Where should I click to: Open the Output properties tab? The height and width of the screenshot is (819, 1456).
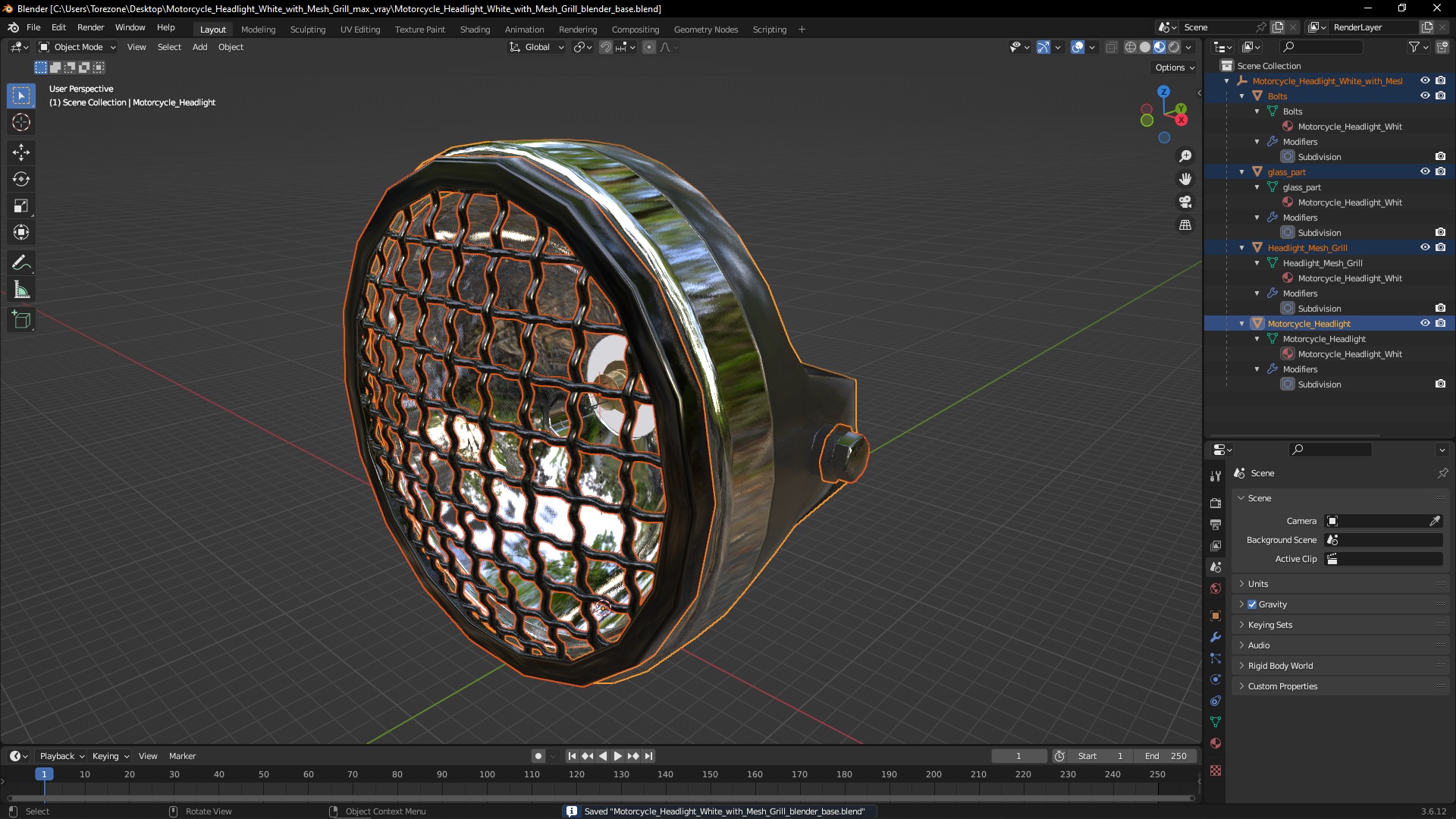pyautogui.click(x=1216, y=524)
